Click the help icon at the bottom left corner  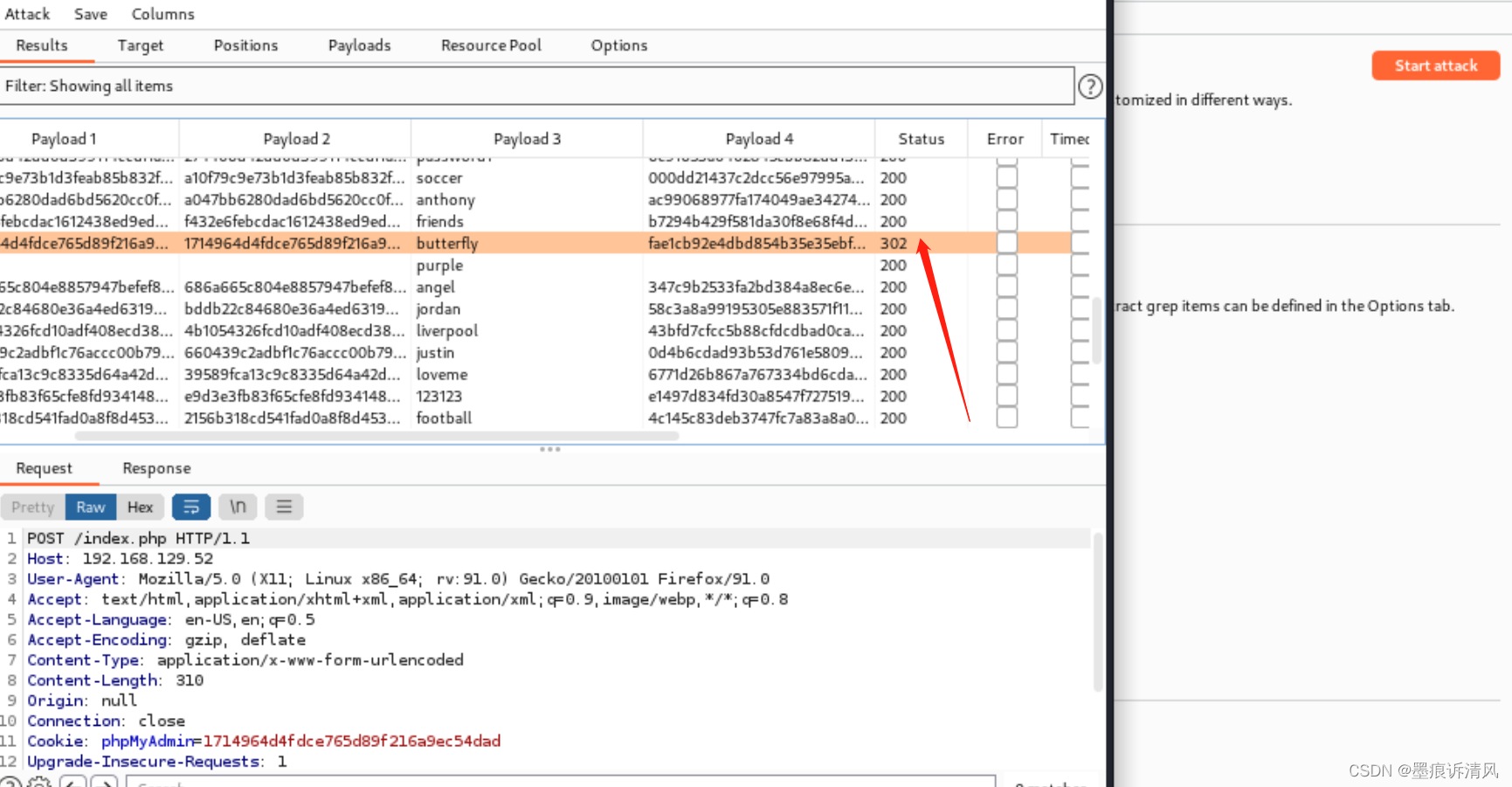click(x=10, y=782)
